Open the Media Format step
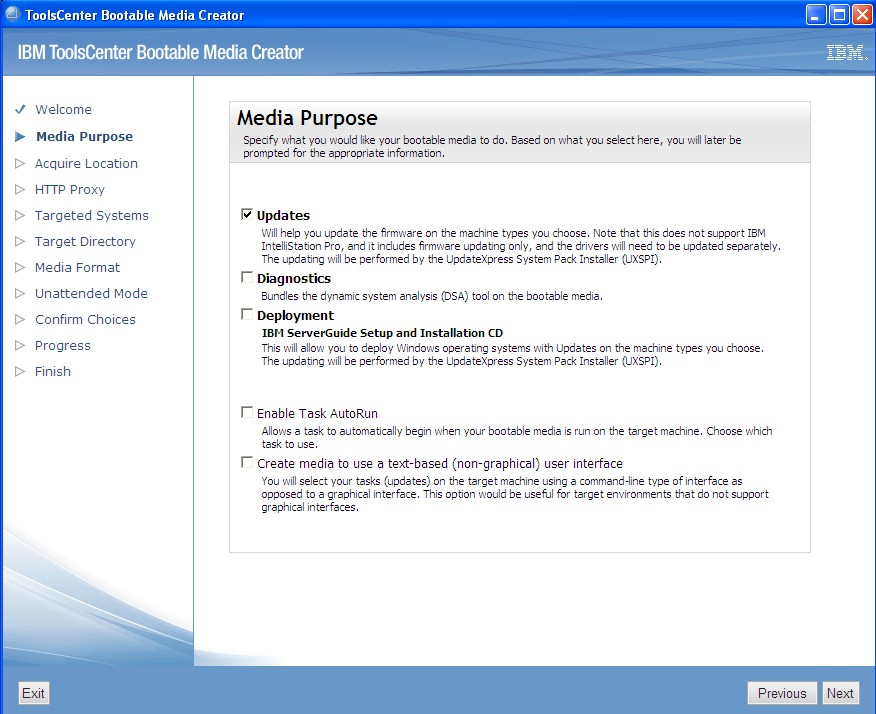This screenshot has width=876, height=714. pyautogui.click(x=77, y=267)
